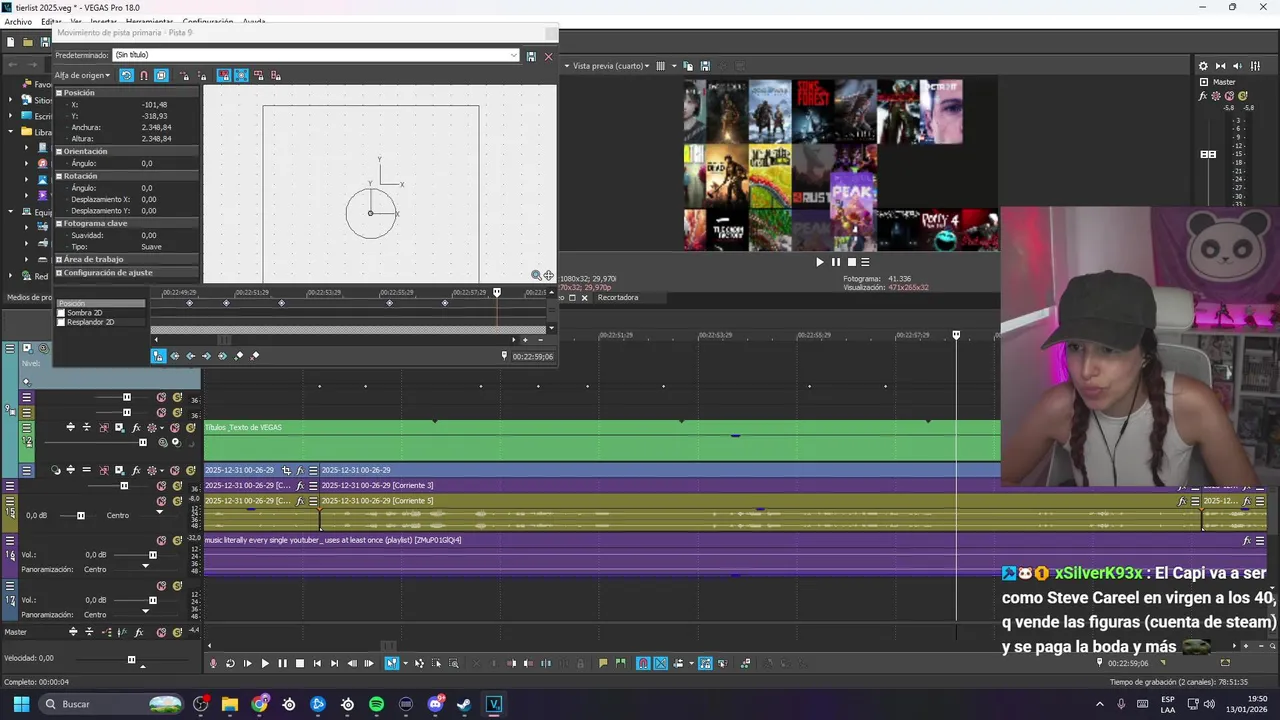Insert marker from timeline toolbar
This screenshot has width=1280, height=720.
tap(603, 663)
